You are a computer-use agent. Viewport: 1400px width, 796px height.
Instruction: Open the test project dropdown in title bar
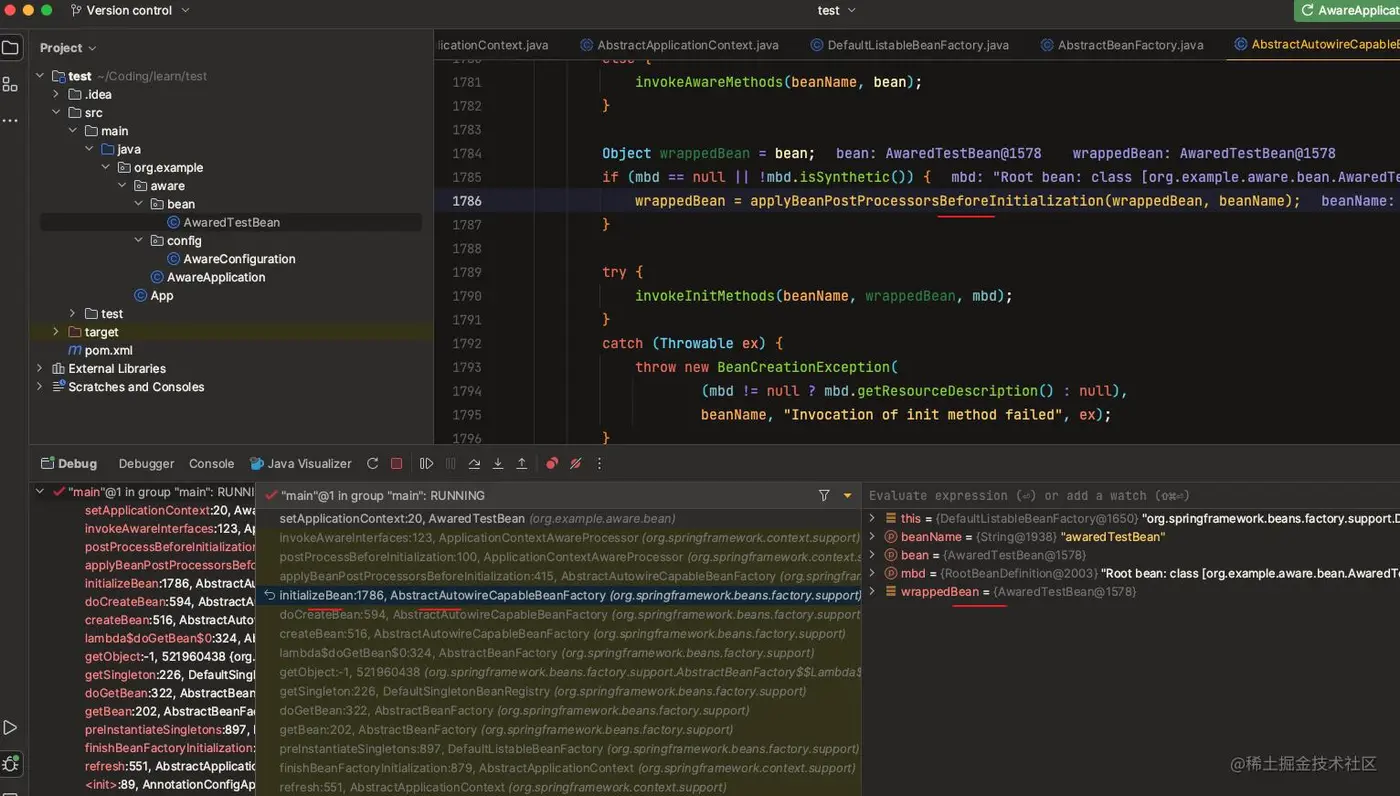pos(836,10)
